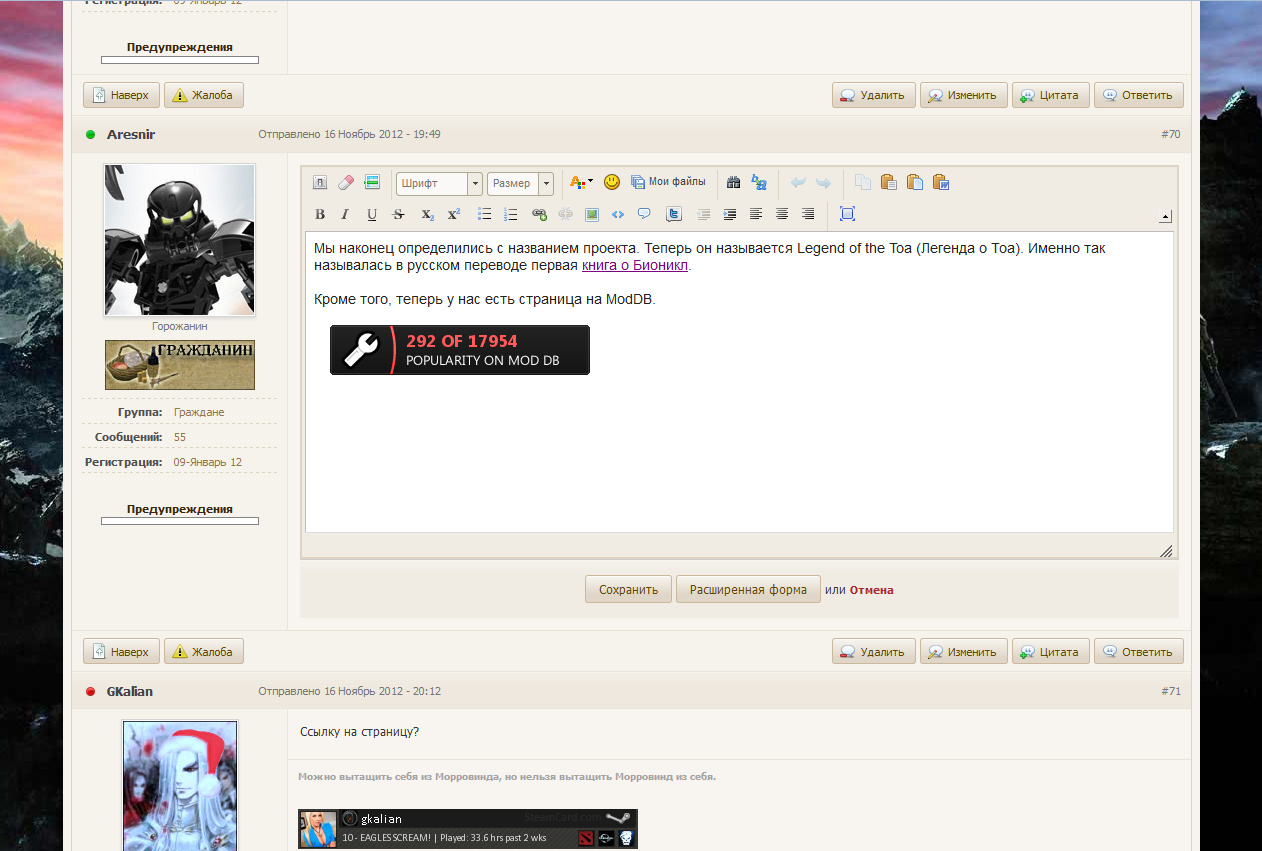Click the insert image icon
The width and height of the screenshot is (1262, 851).
[x=592, y=214]
